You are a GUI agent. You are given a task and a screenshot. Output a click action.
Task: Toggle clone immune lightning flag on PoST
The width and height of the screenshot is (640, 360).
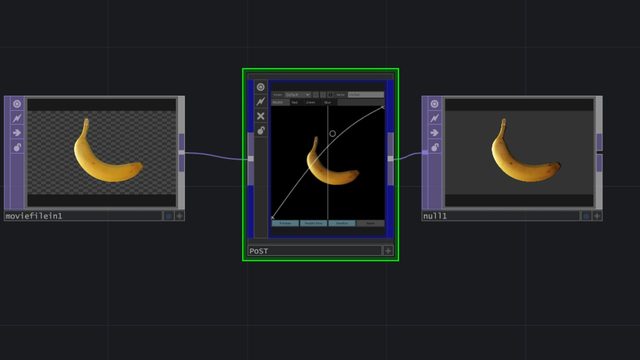click(261, 102)
